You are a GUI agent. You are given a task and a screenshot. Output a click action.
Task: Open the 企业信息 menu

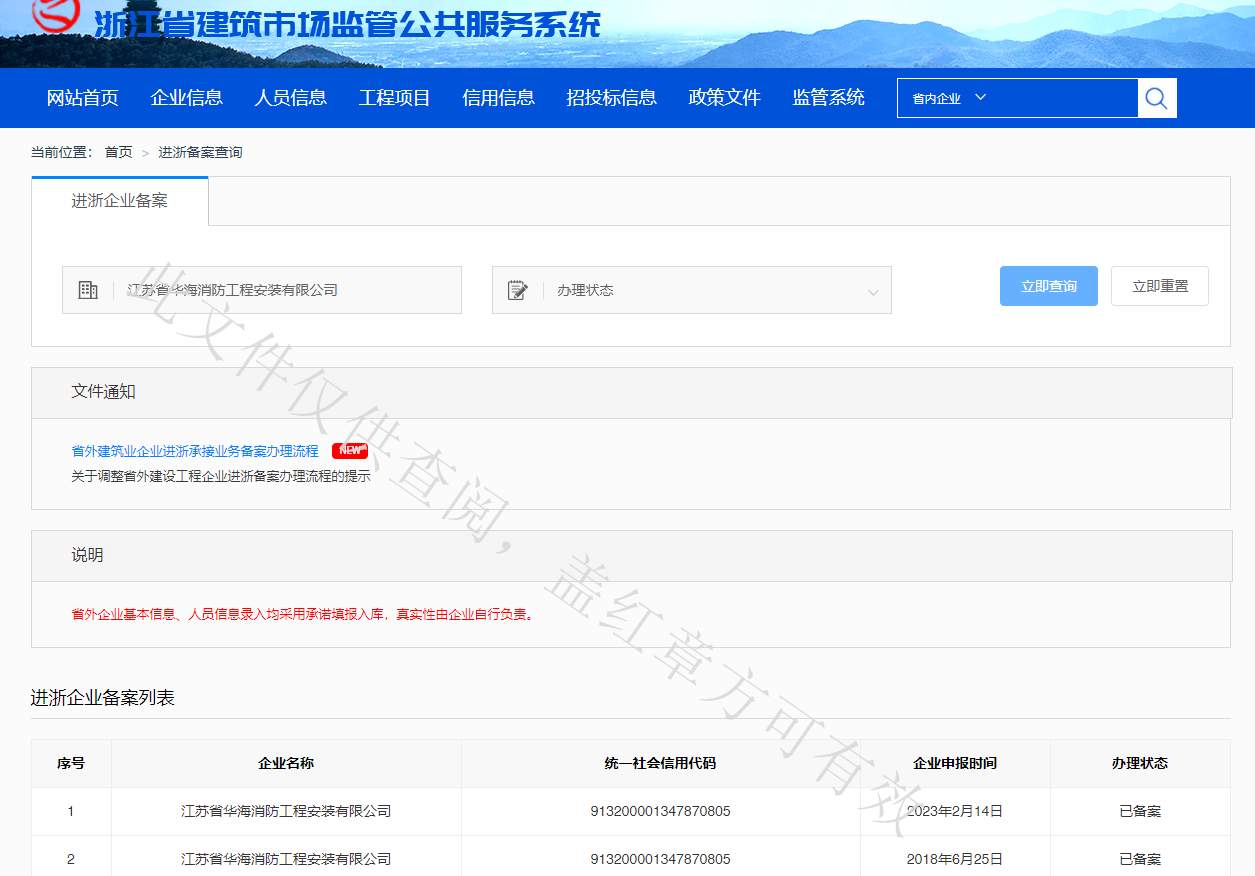pyautogui.click(x=186, y=97)
